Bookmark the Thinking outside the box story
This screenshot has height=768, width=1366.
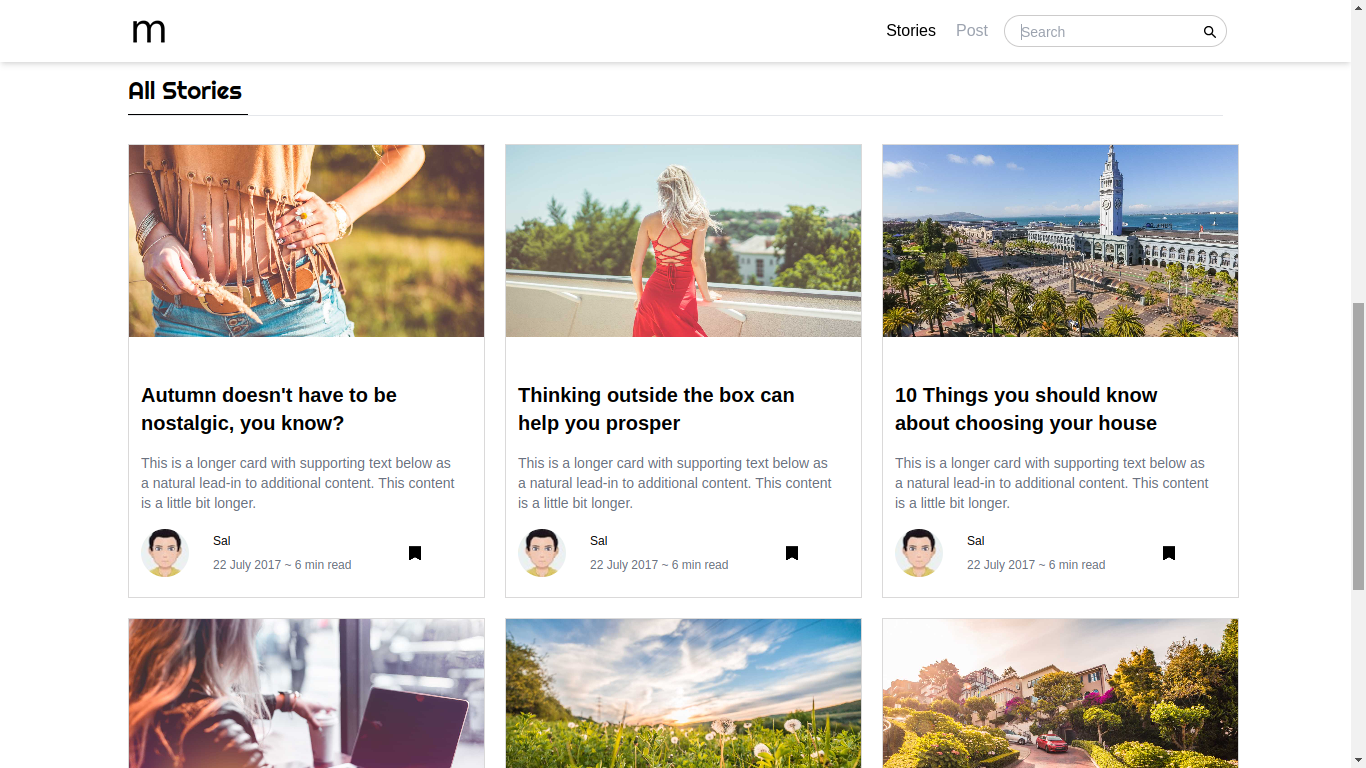[x=792, y=553]
